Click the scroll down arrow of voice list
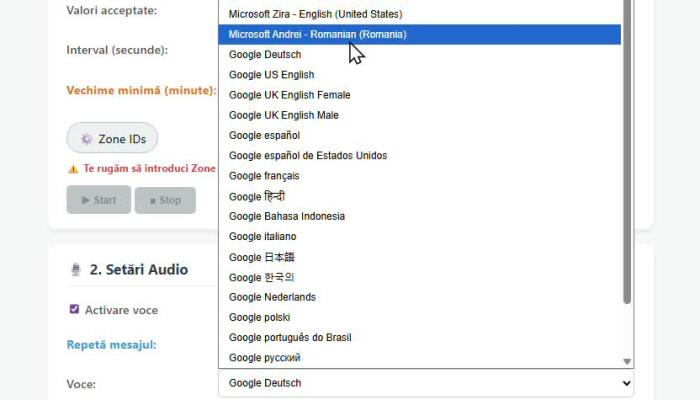The image size is (700, 400). coord(627,361)
